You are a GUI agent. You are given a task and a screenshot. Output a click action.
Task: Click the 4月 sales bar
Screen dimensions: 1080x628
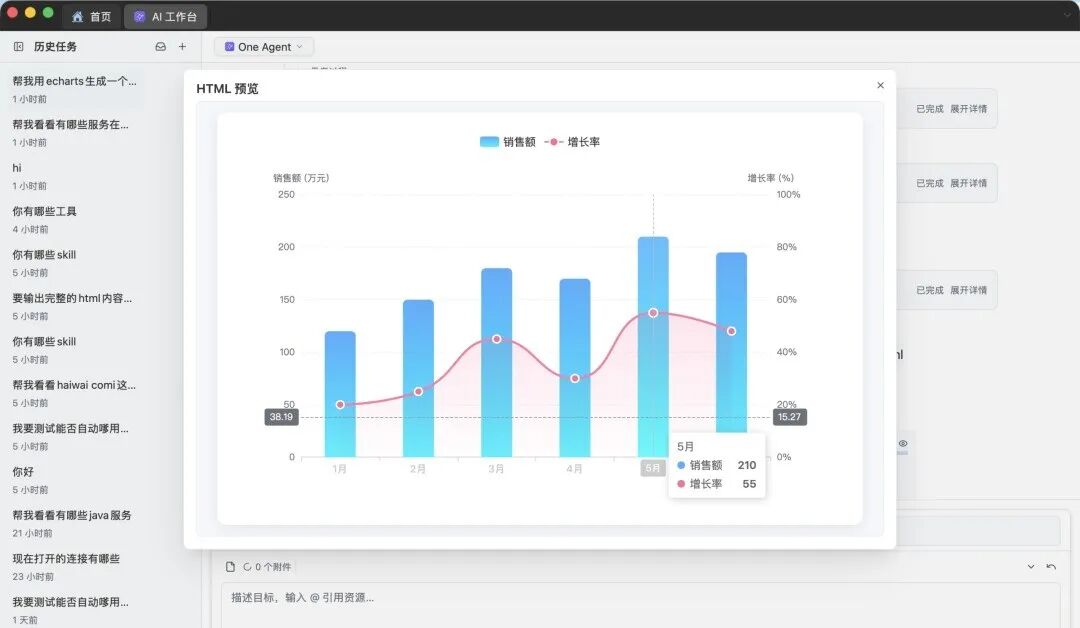coord(574,368)
